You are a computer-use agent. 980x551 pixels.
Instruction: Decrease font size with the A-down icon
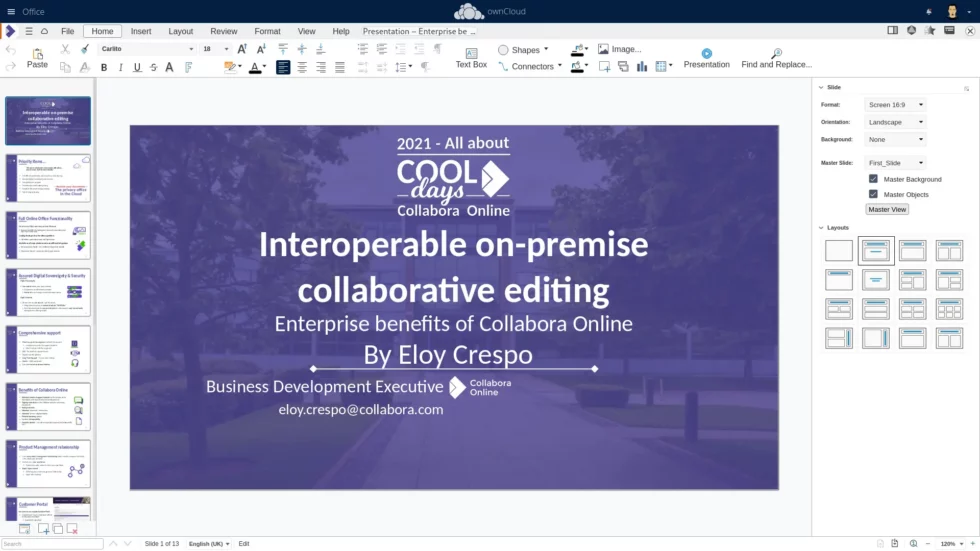[261, 49]
